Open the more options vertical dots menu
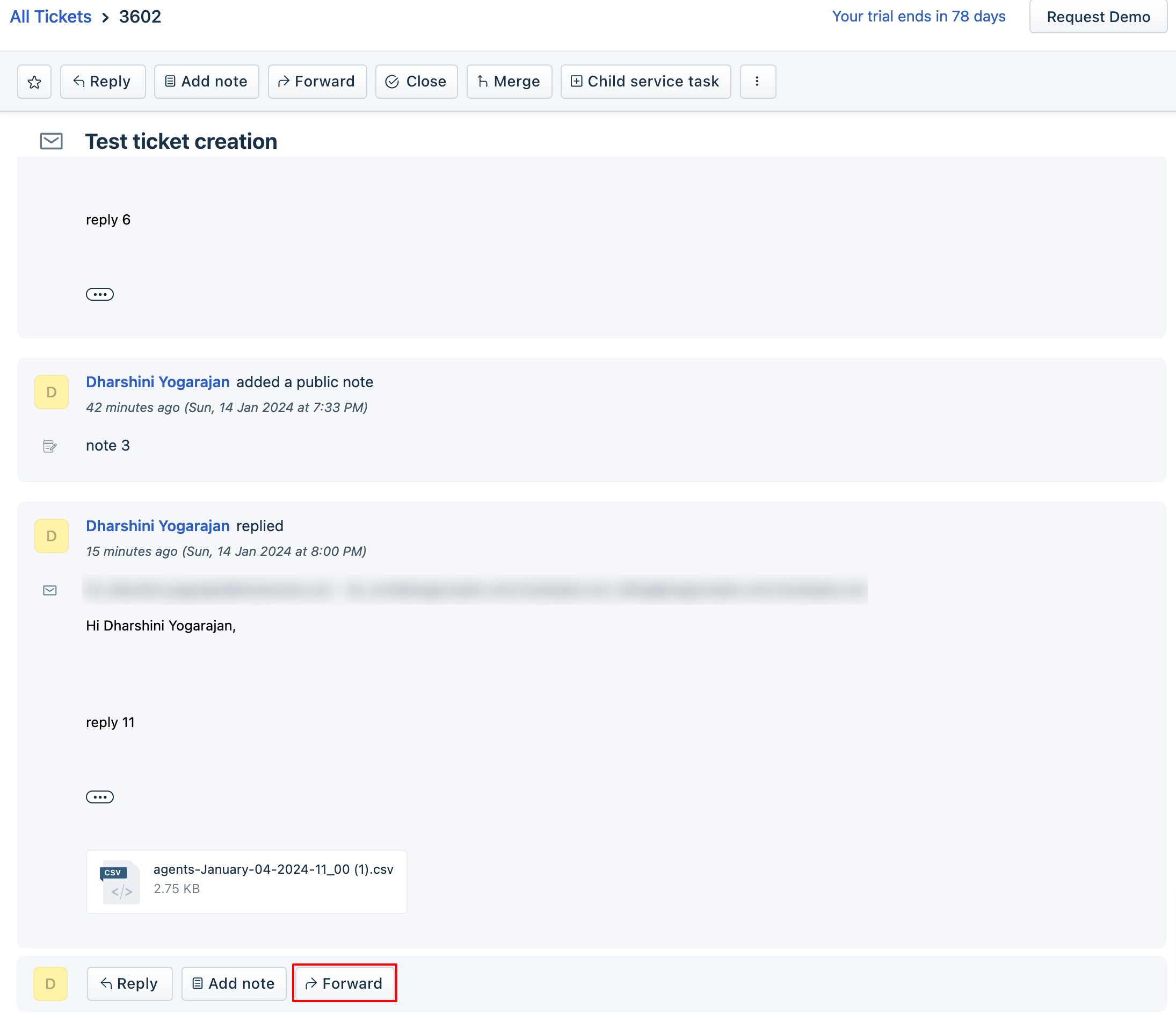 [x=757, y=82]
